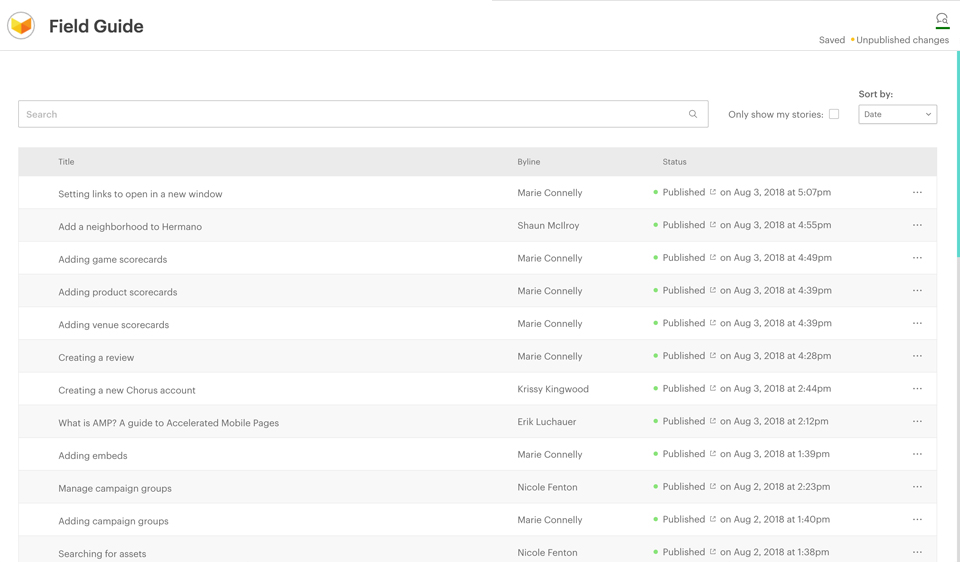The image size is (960, 562).
Task: Click into the Search stories field
Action: click(350, 114)
